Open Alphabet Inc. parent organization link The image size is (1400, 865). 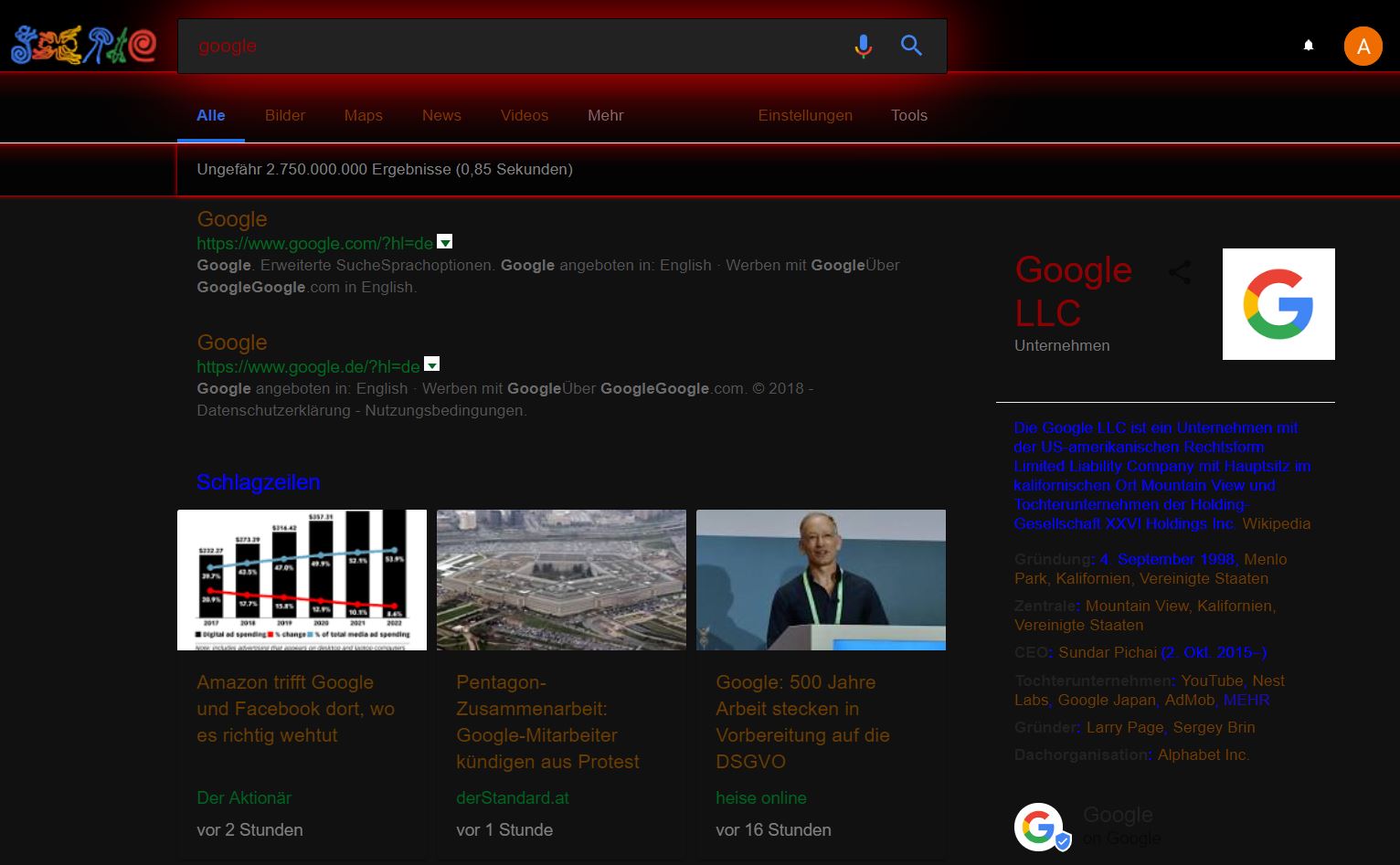[1204, 754]
